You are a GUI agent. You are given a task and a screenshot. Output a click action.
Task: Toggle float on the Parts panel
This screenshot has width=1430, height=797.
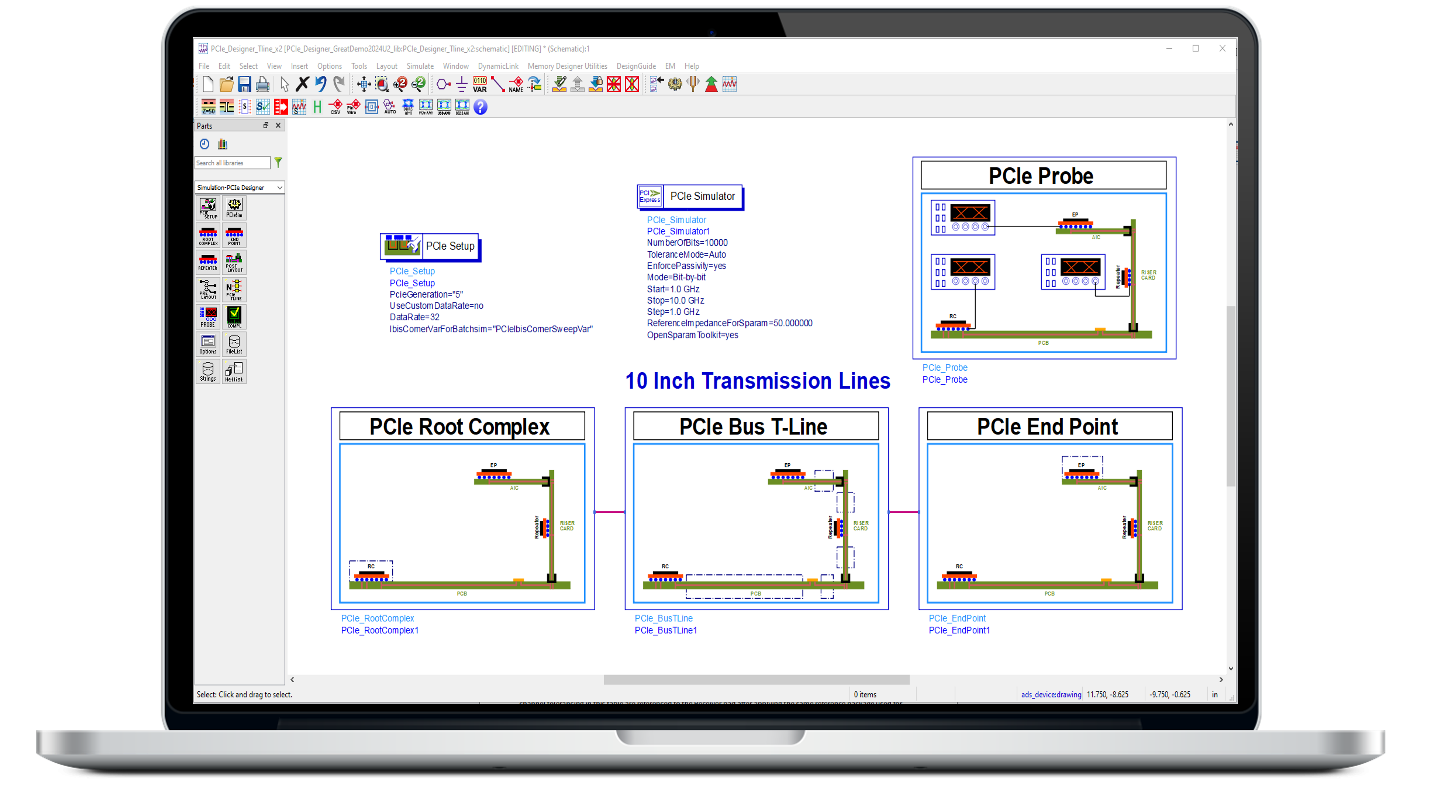265,126
